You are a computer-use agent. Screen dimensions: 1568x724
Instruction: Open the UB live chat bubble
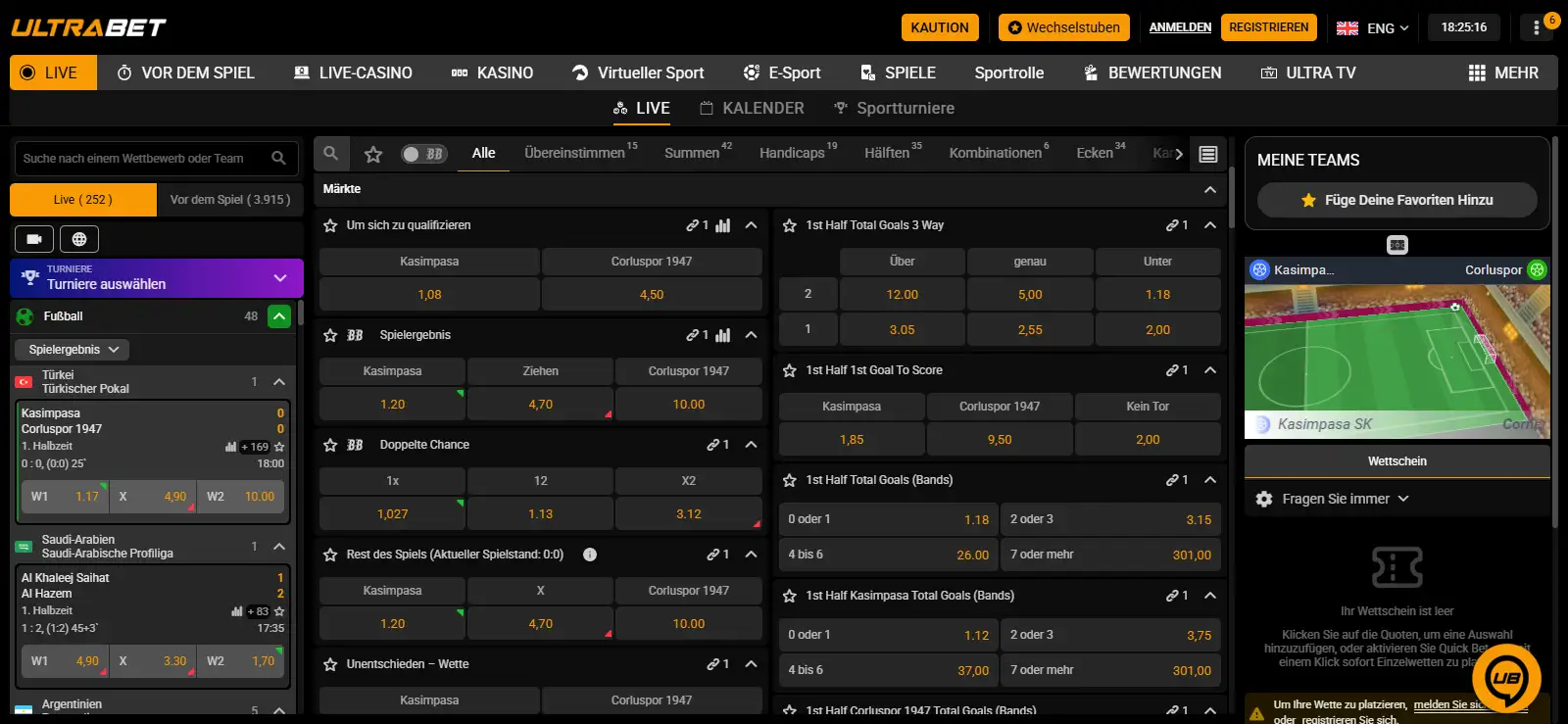pyautogui.click(x=1506, y=677)
